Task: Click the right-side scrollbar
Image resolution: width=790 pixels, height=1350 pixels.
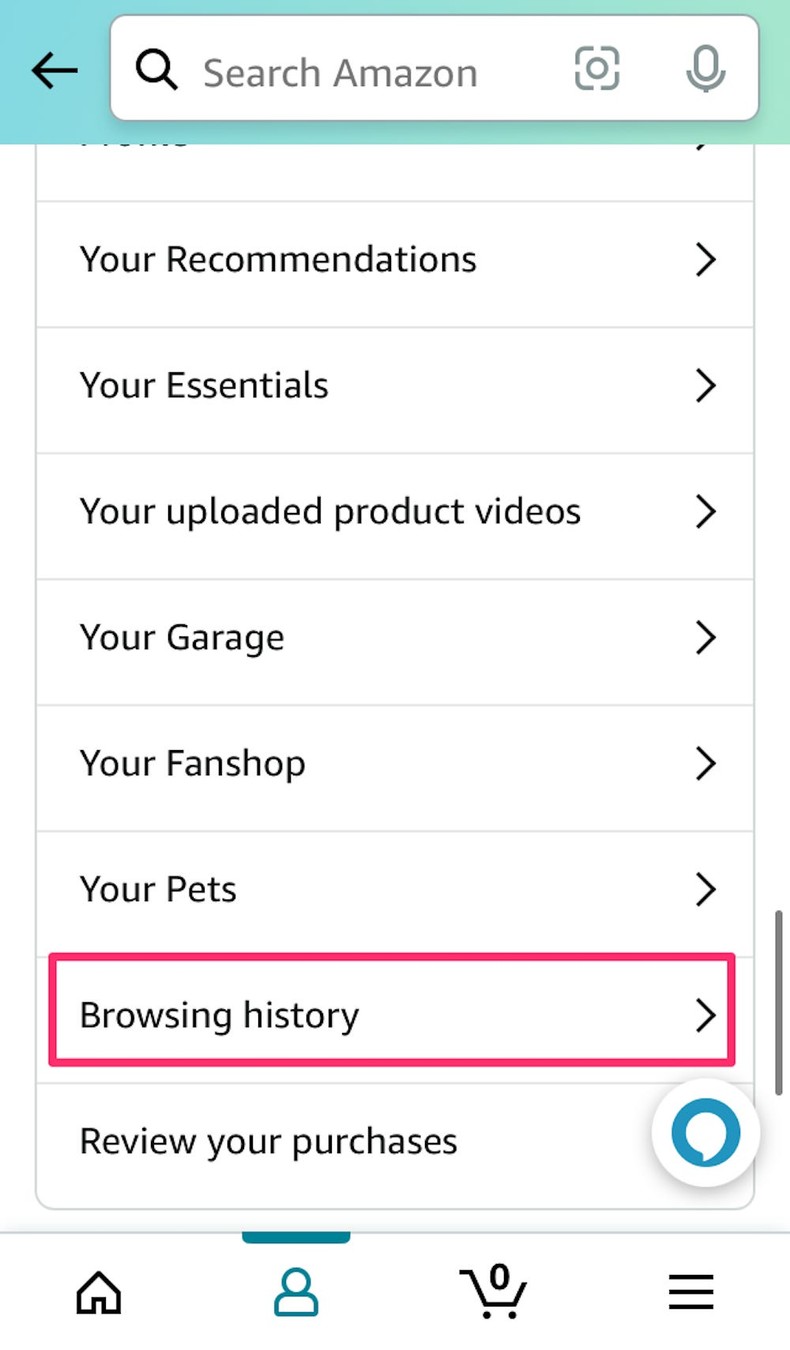Action: click(x=777, y=1000)
